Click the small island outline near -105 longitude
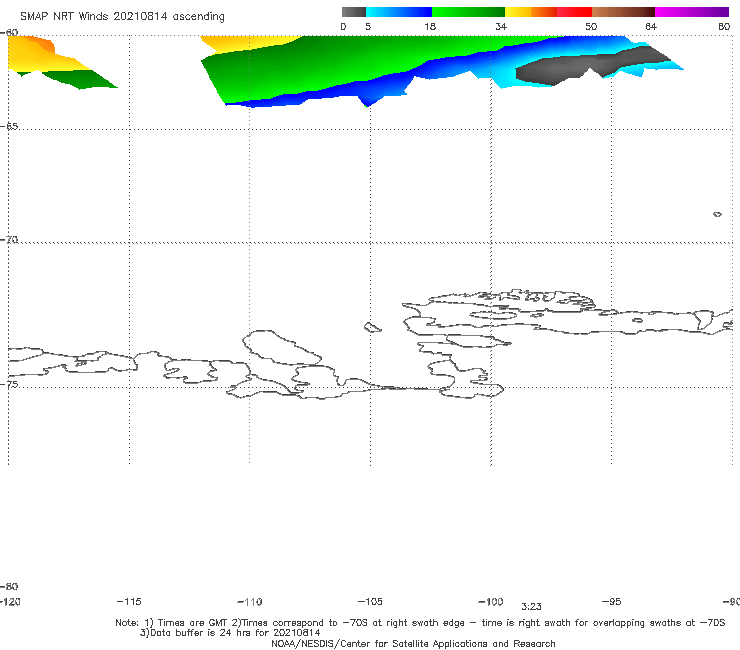This screenshot has height=650, width=740. pyautogui.click(x=372, y=327)
